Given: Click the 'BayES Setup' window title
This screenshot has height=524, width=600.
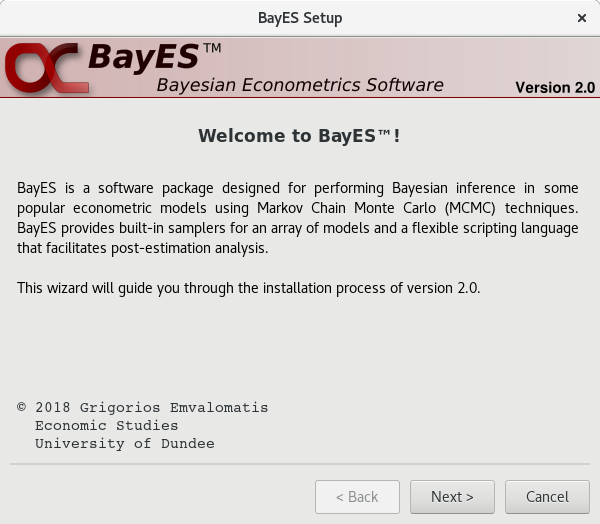Looking at the screenshot, I should pos(300,18).
